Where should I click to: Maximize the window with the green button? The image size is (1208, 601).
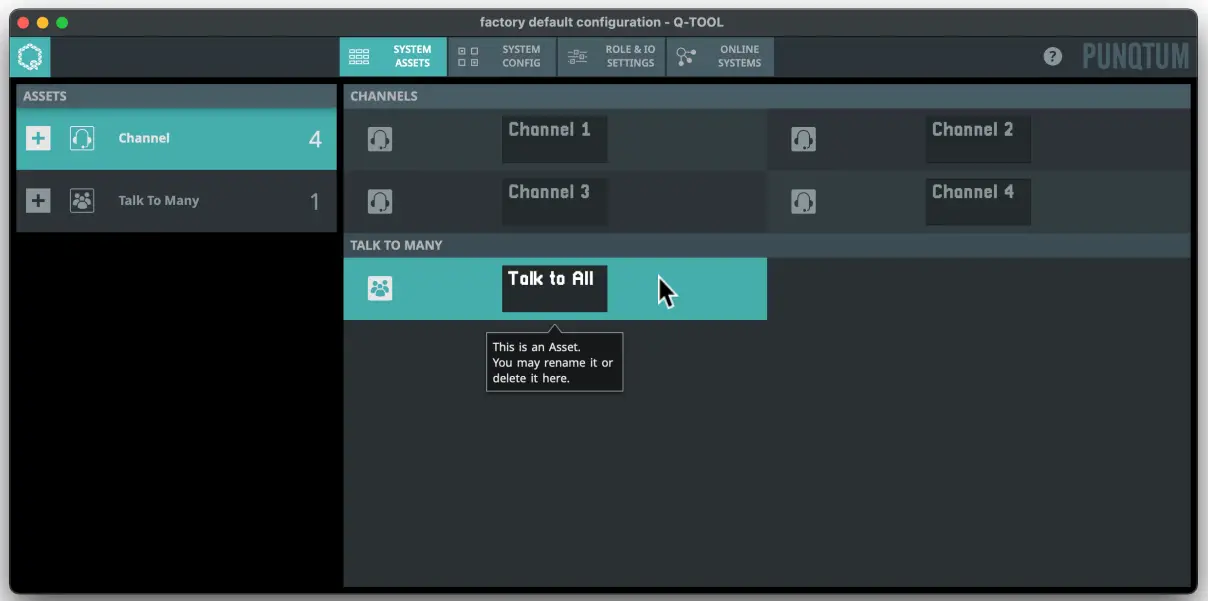click(62, 22)
